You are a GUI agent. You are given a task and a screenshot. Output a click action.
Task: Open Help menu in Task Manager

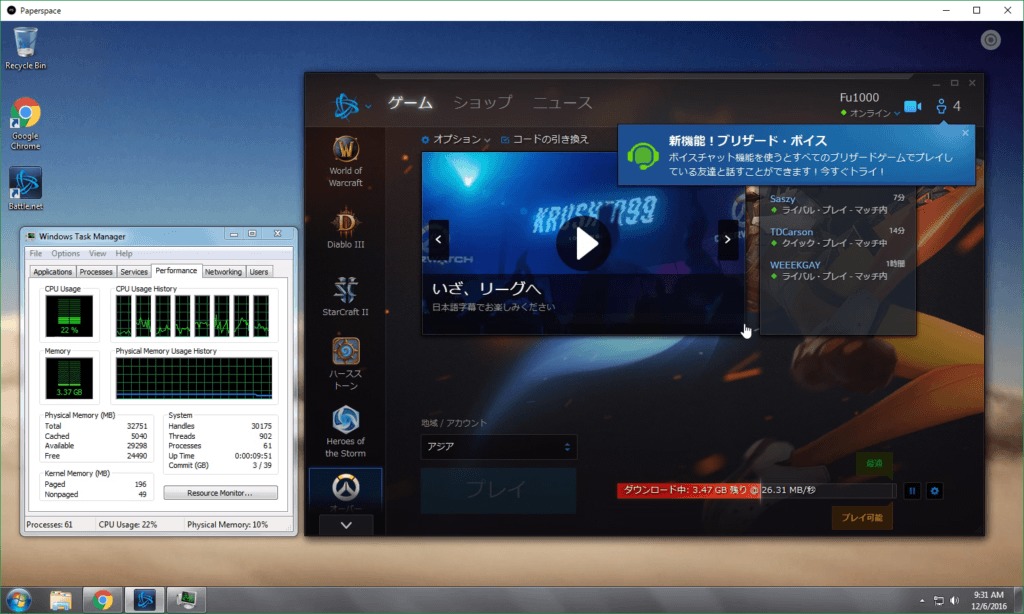tap(123, 253)
